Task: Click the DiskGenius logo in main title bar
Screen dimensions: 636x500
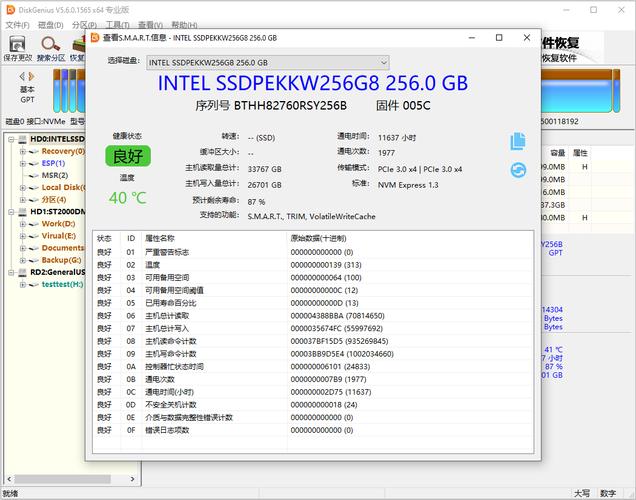Action: click(9, 8)
